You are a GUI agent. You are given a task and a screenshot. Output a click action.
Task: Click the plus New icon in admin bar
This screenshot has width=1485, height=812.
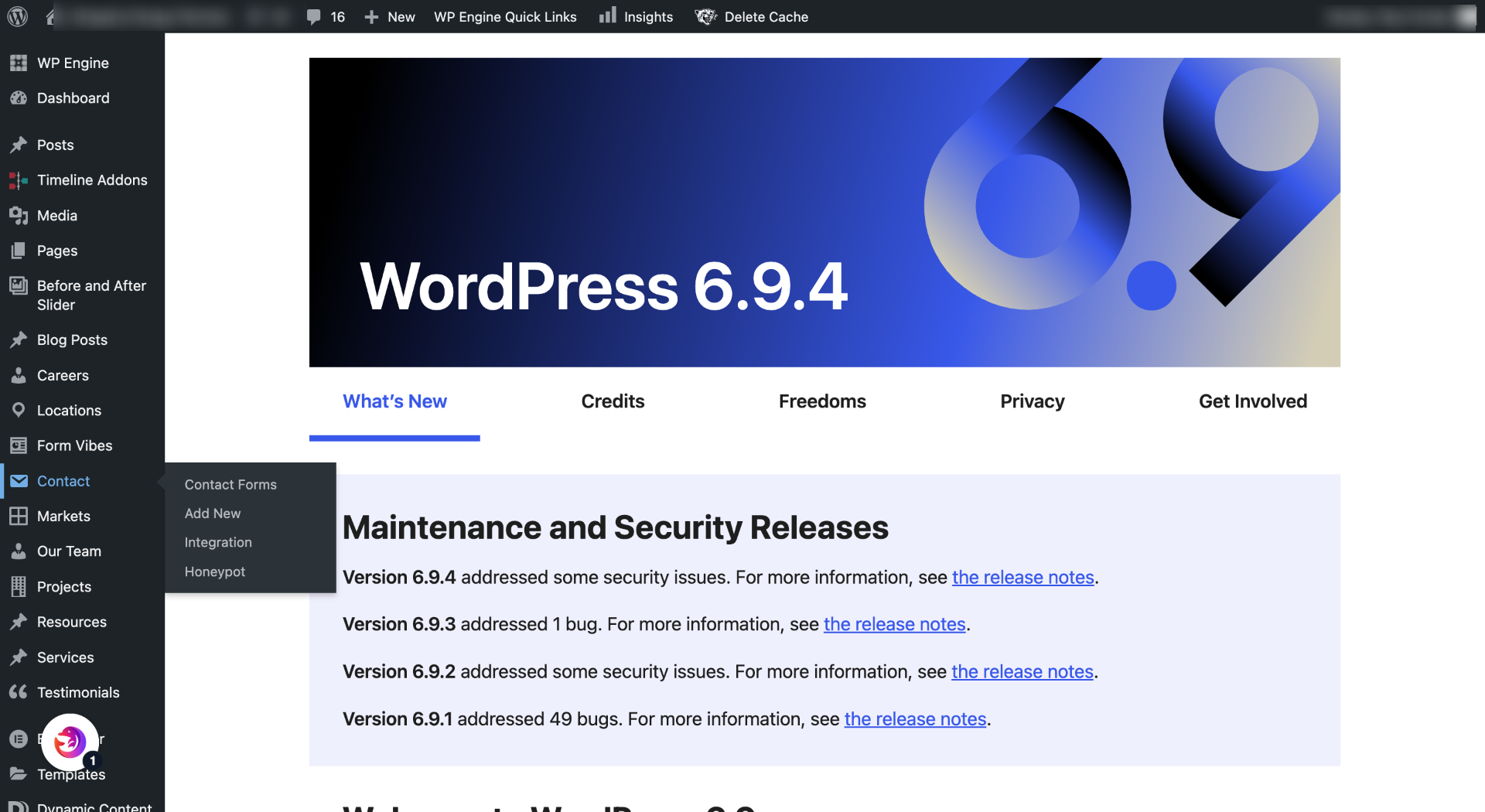coord(371,17)
